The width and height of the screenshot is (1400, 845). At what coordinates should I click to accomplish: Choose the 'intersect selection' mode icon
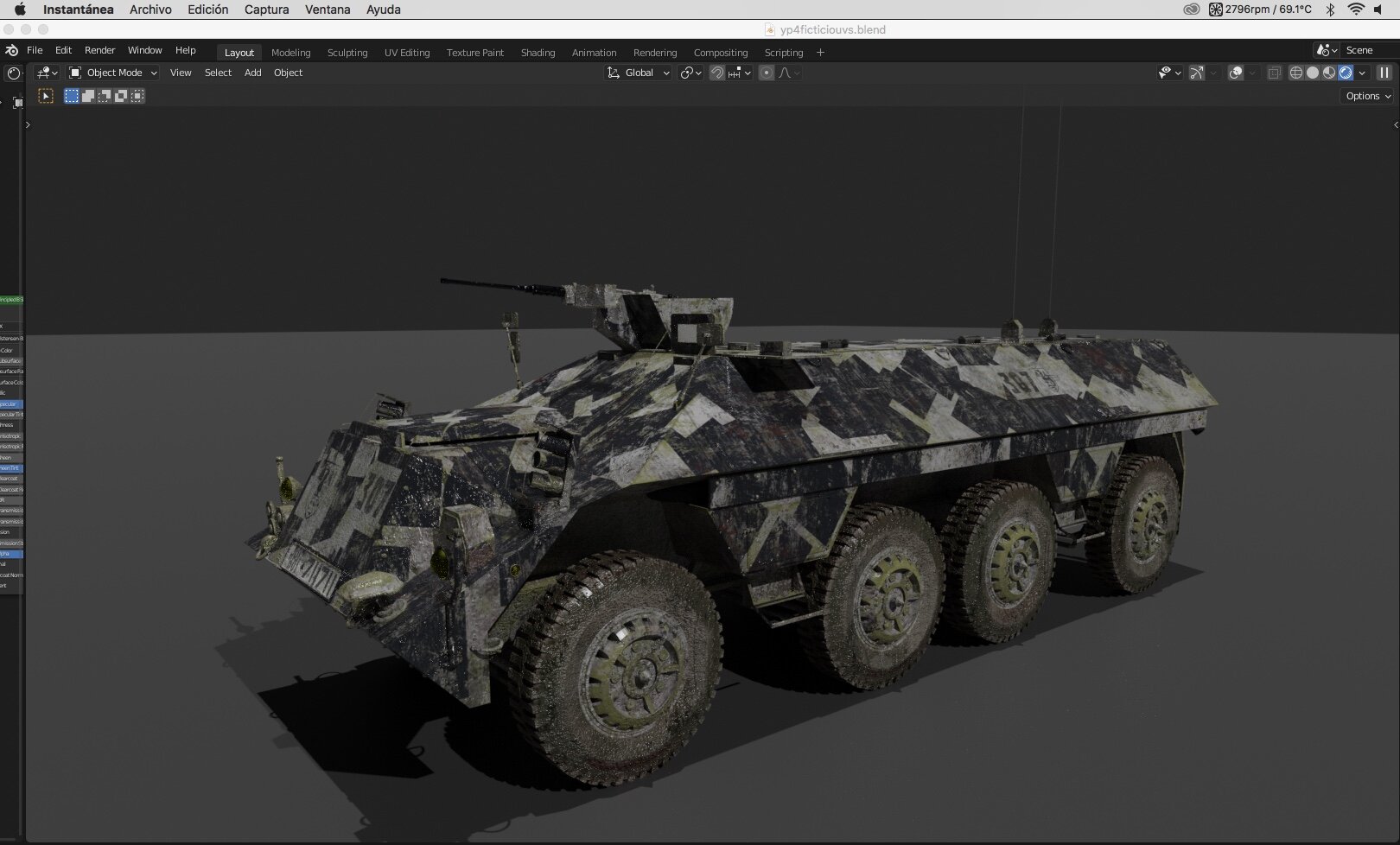[137, 96]
